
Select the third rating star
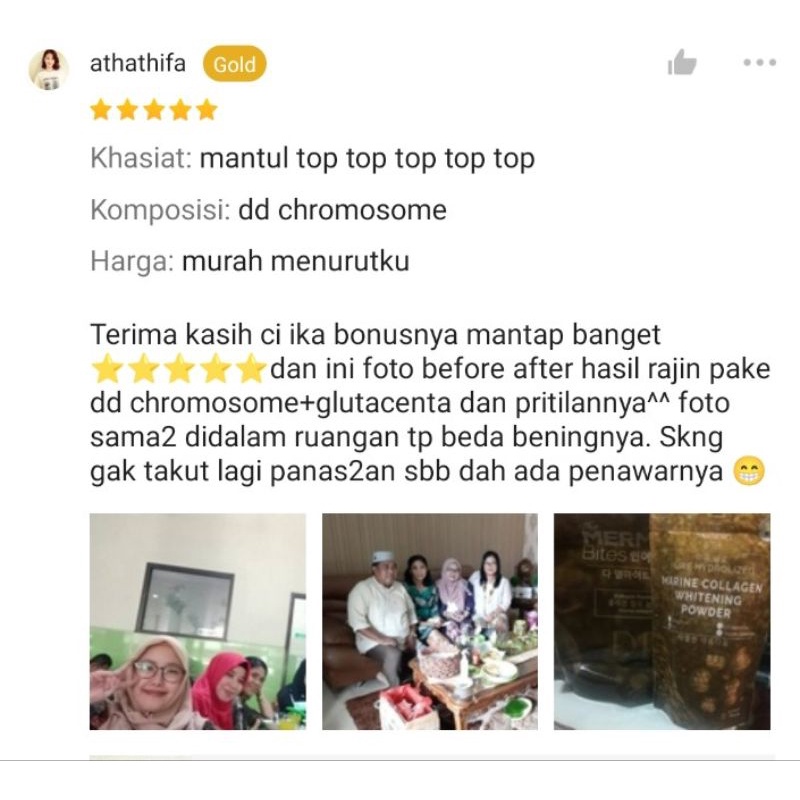(154, 110)
